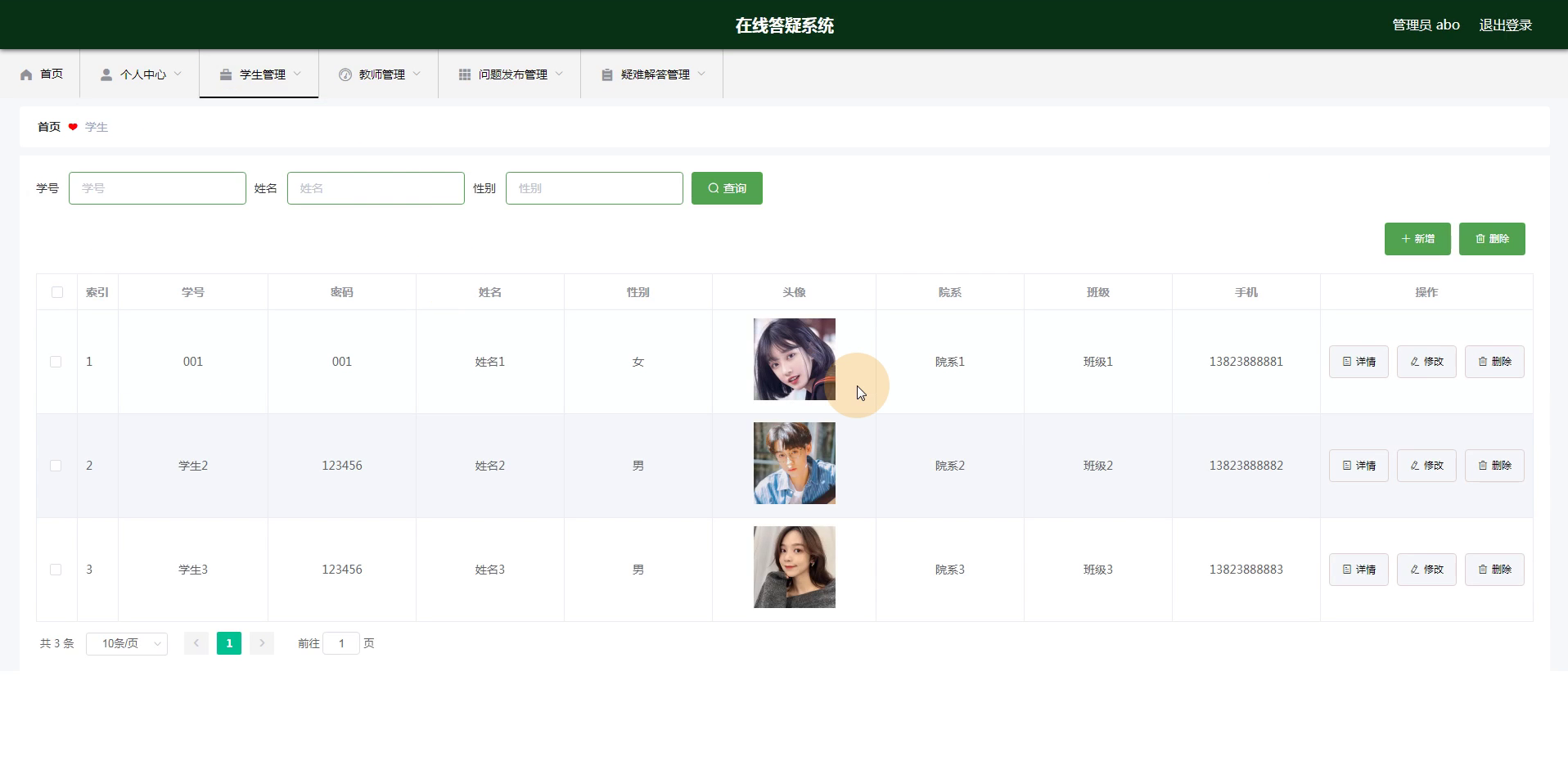Open the 首页 navigation tab
This screenshot has height=766, width=1568.
click(x=41, y=74)
